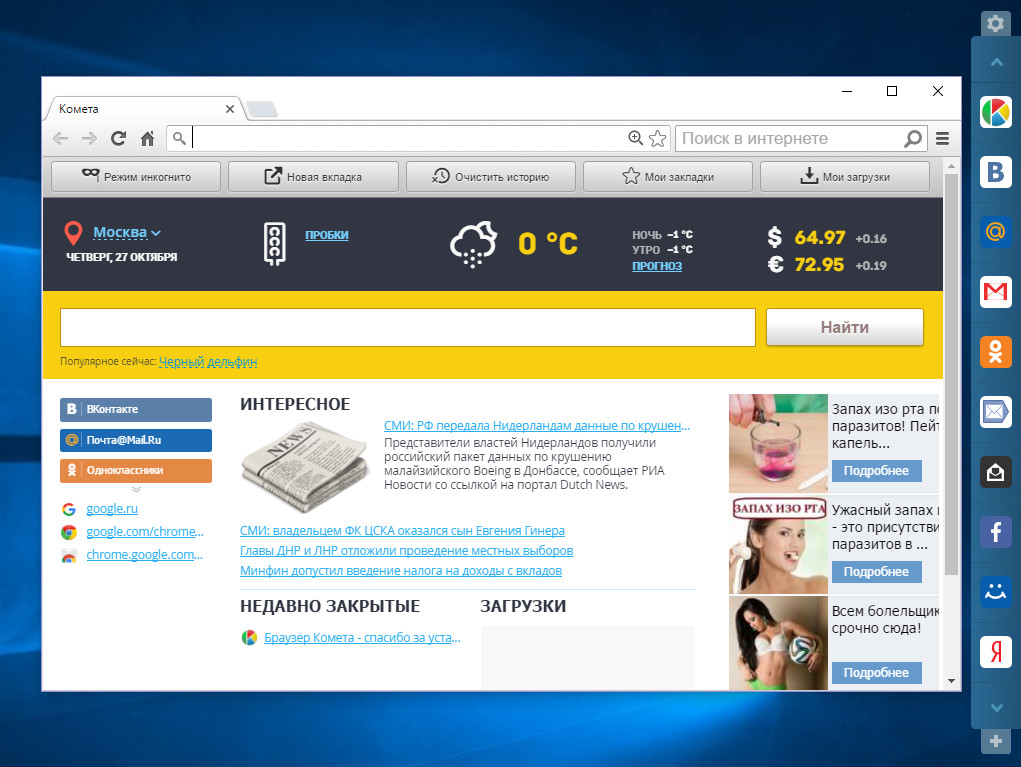Open VKontakte icon in right sidebar

[996, 172]
